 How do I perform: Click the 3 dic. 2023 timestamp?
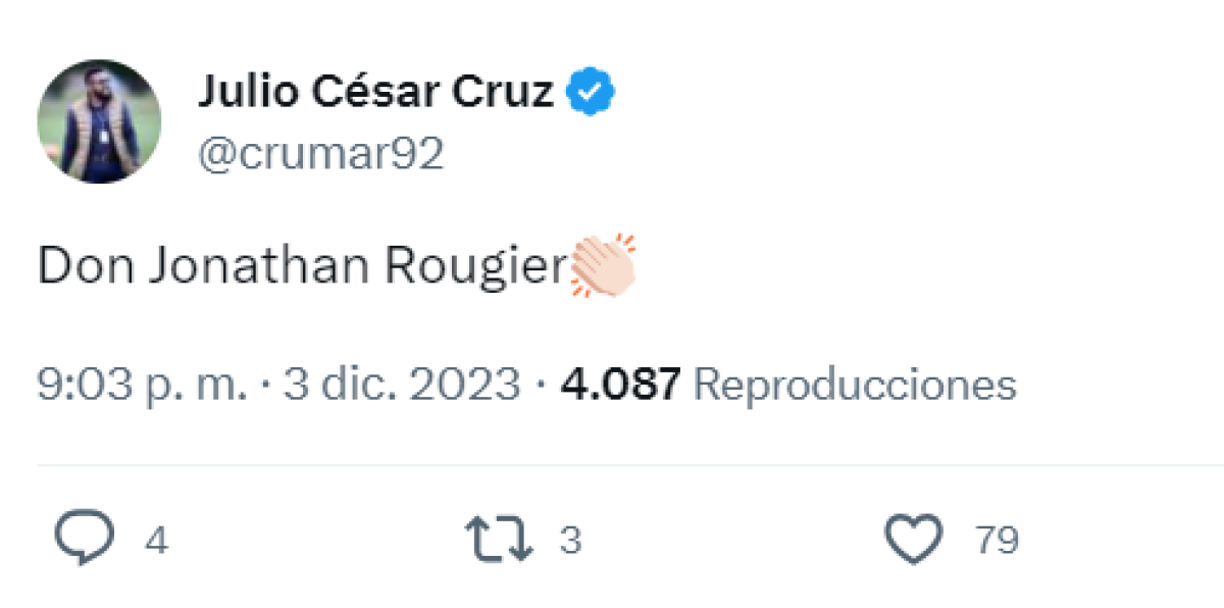click(390, 382)
